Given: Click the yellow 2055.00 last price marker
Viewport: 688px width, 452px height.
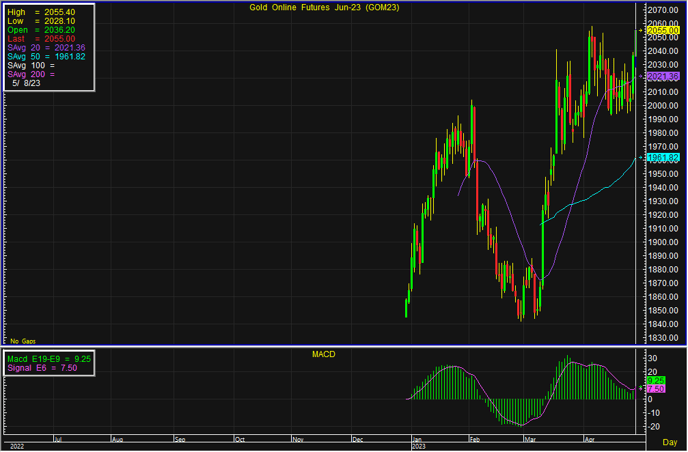Looking at the screenshot, I should (x=663, y=29).
